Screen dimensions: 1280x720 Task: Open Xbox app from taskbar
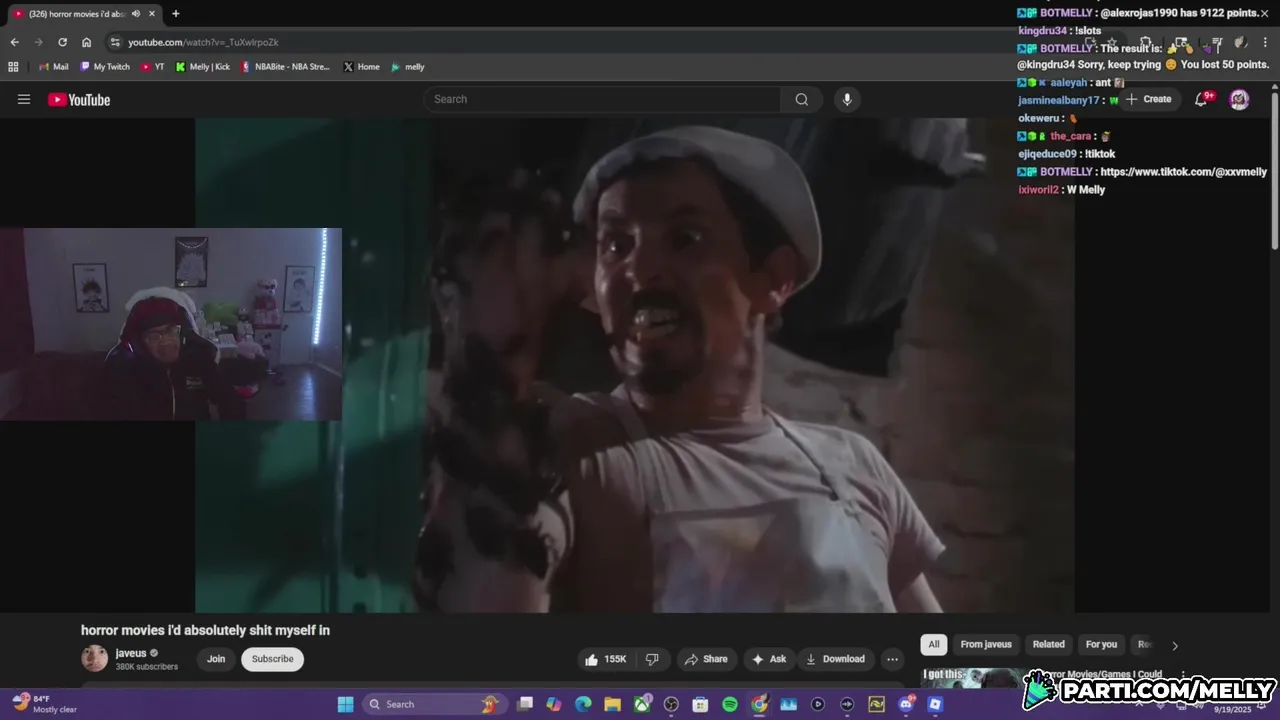(x=642, y=704)
